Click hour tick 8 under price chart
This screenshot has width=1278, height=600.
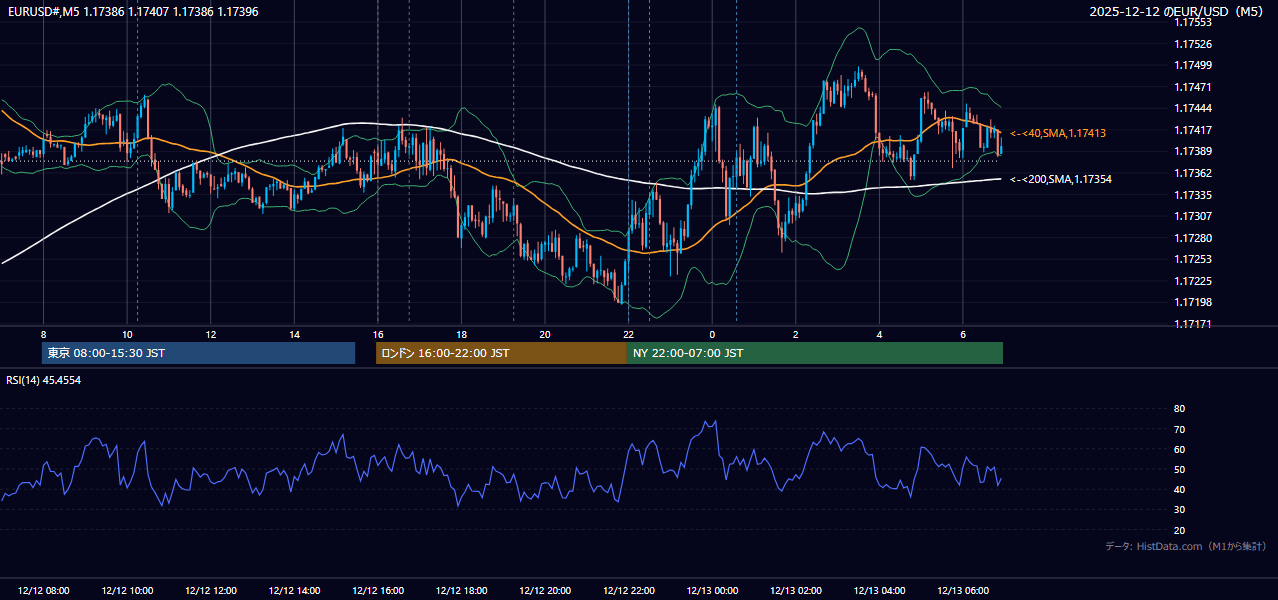43,334
